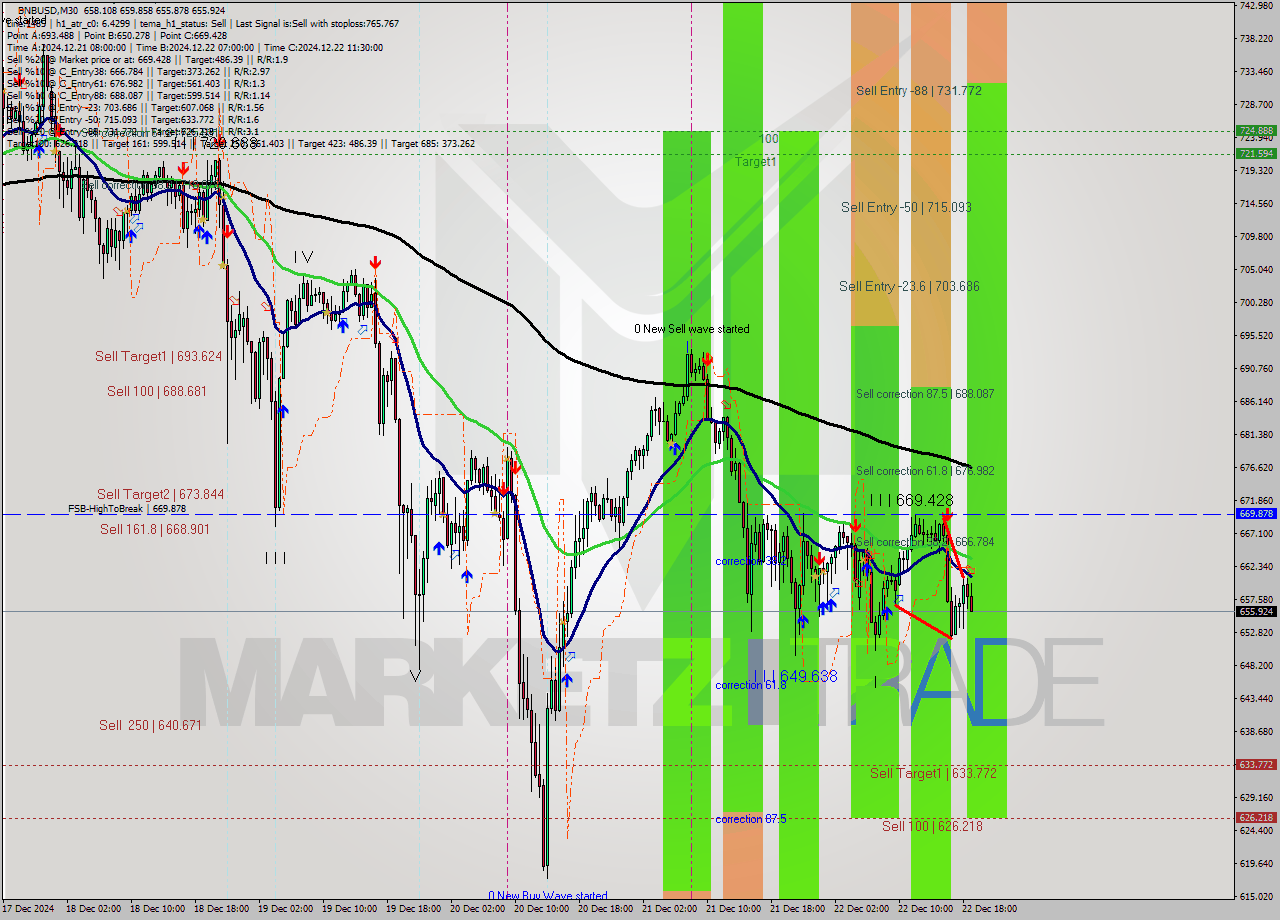Click the 'Target 685: 373.262' info text

tap(433, 143)
